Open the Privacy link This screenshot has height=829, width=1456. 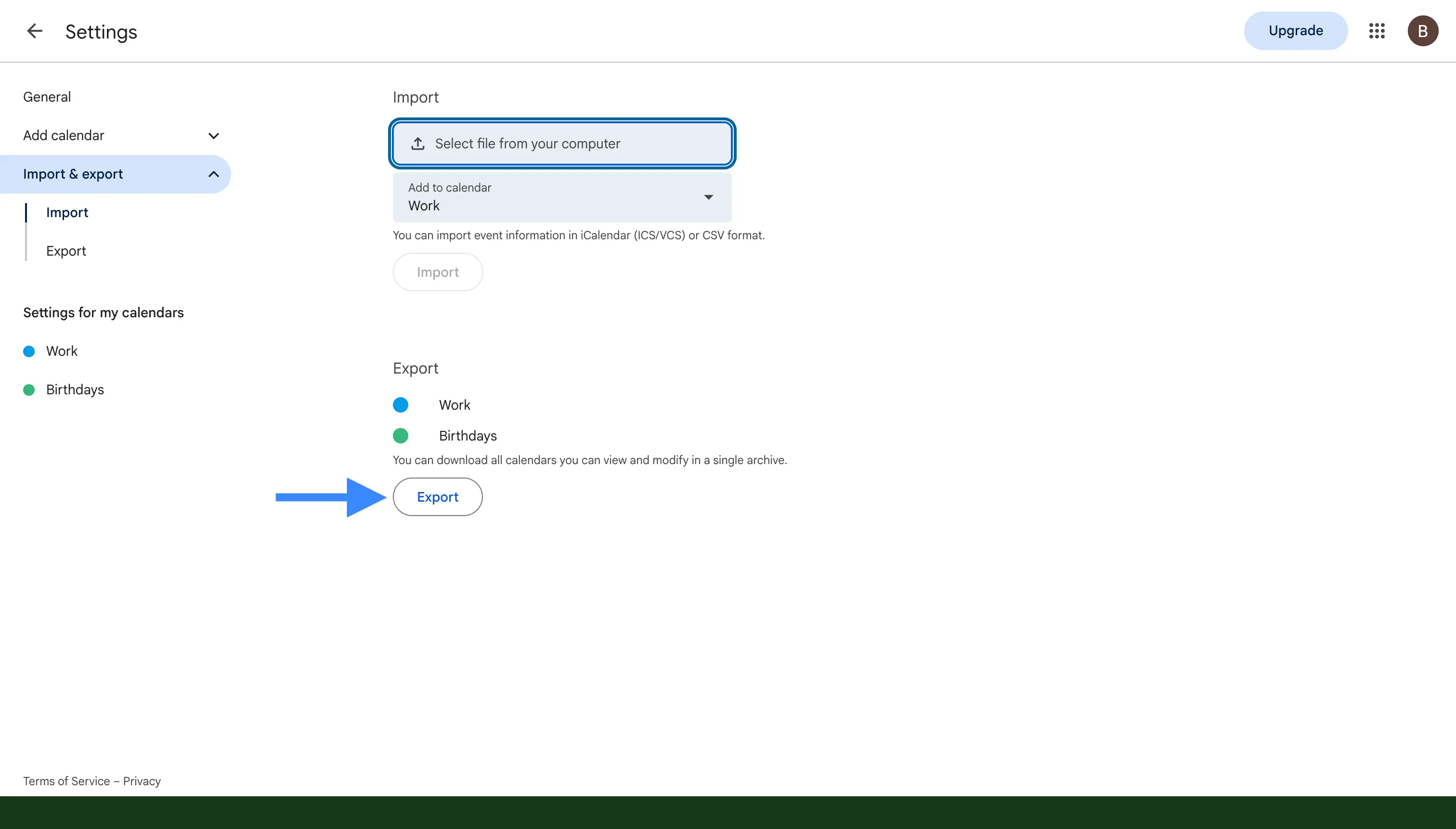click(x=142, y=781)
